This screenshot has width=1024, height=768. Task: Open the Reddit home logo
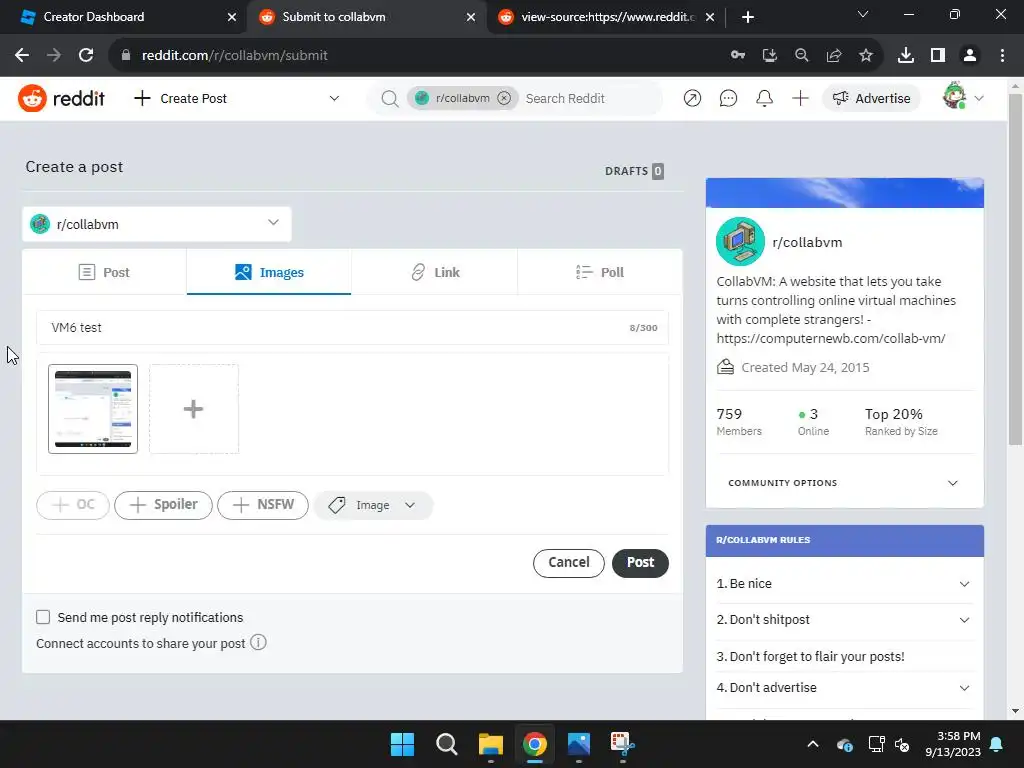(61, 98)
